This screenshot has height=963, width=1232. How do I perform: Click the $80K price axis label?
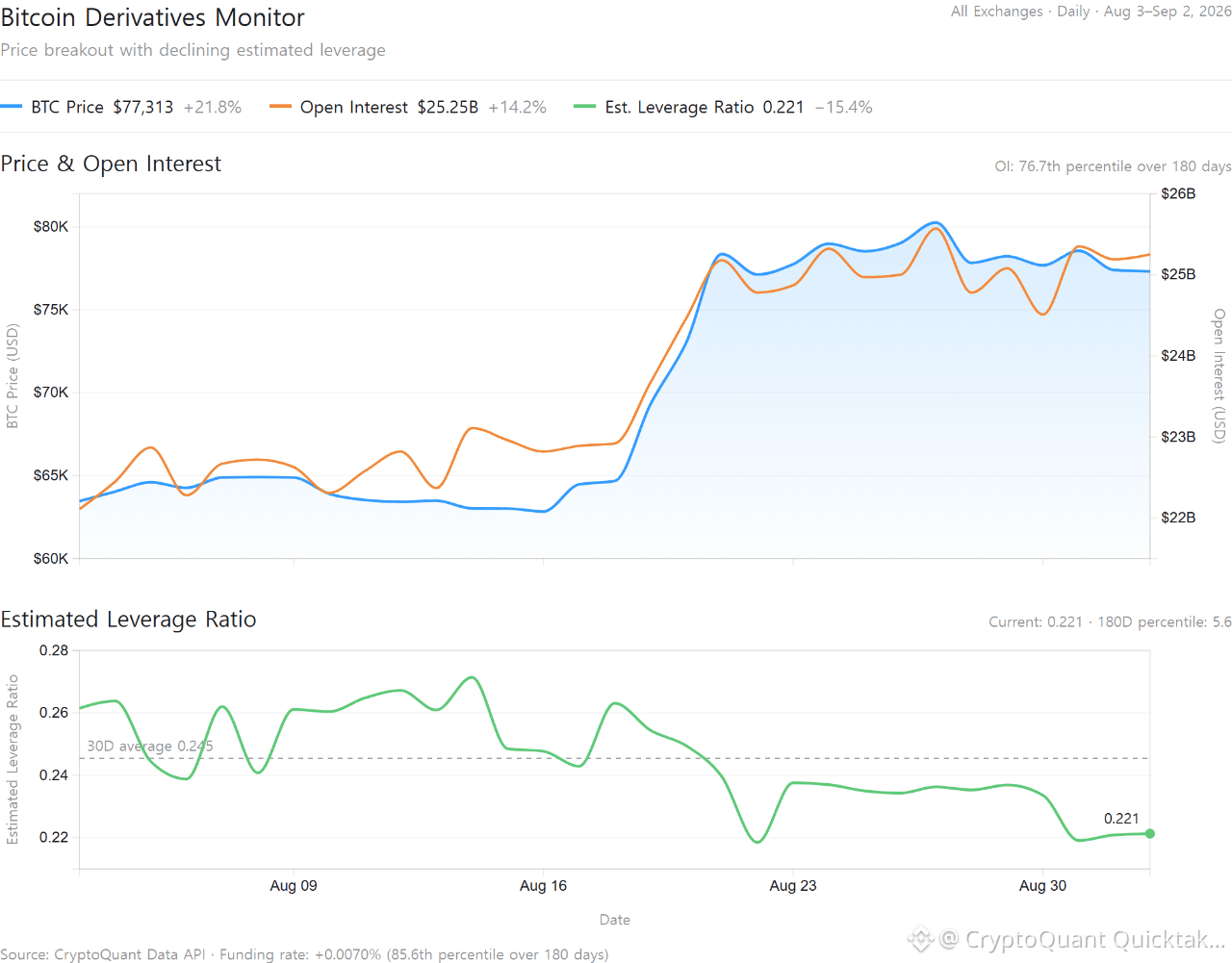[51, 227]
